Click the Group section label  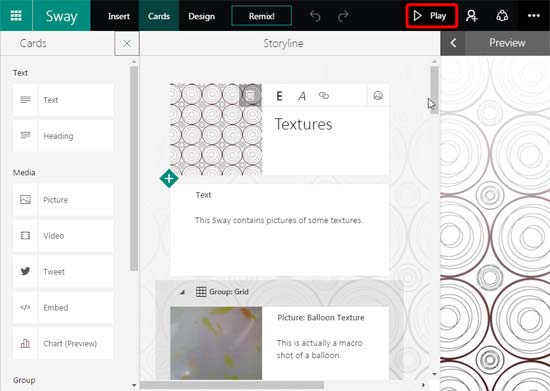[x=24, y=380]
